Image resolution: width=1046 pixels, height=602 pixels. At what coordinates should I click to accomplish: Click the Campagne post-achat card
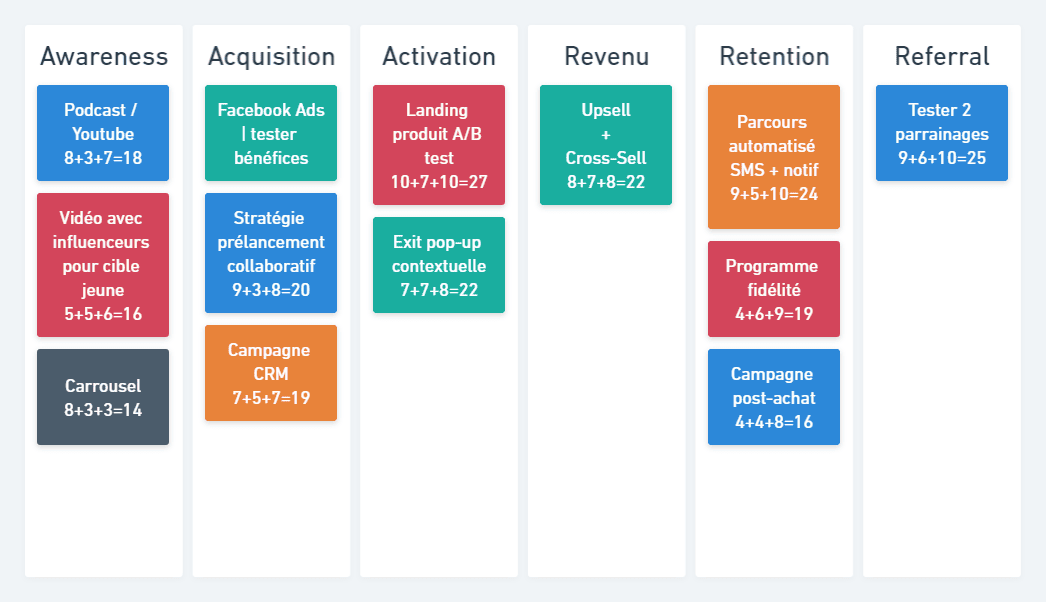774,397
